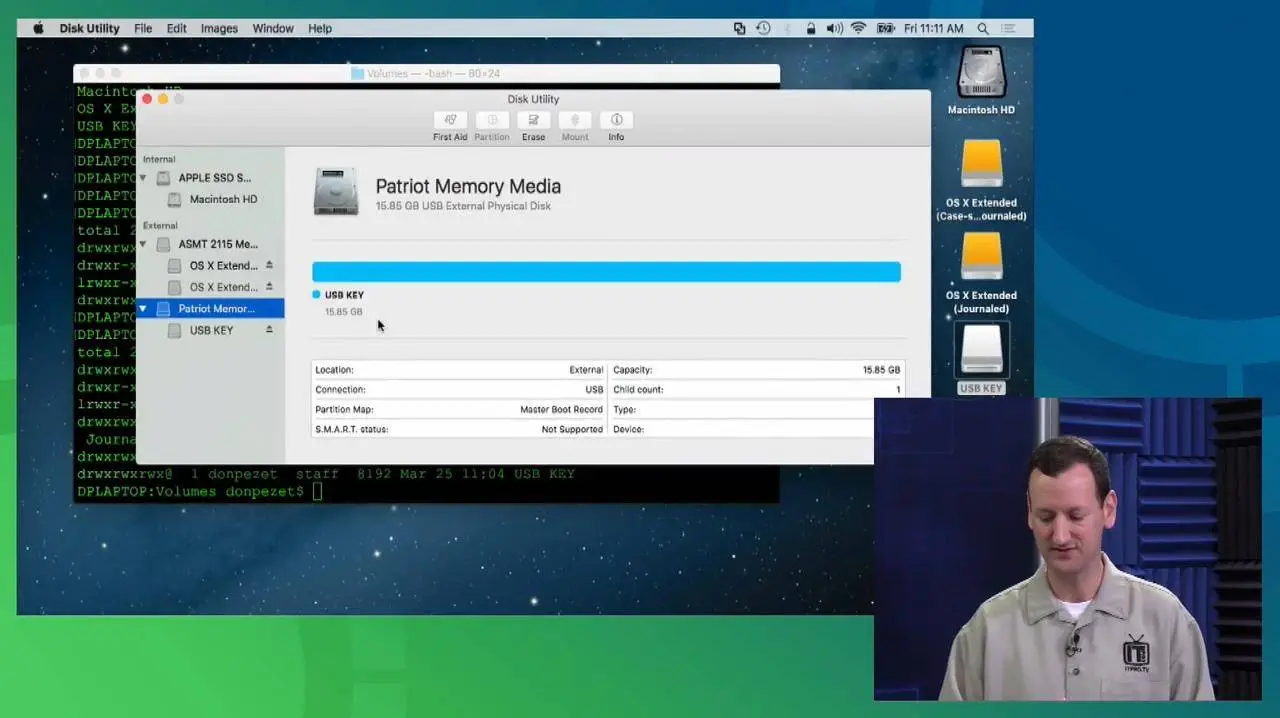Collapse the APPLE SSD disclosure triangle

coord(143,178)
